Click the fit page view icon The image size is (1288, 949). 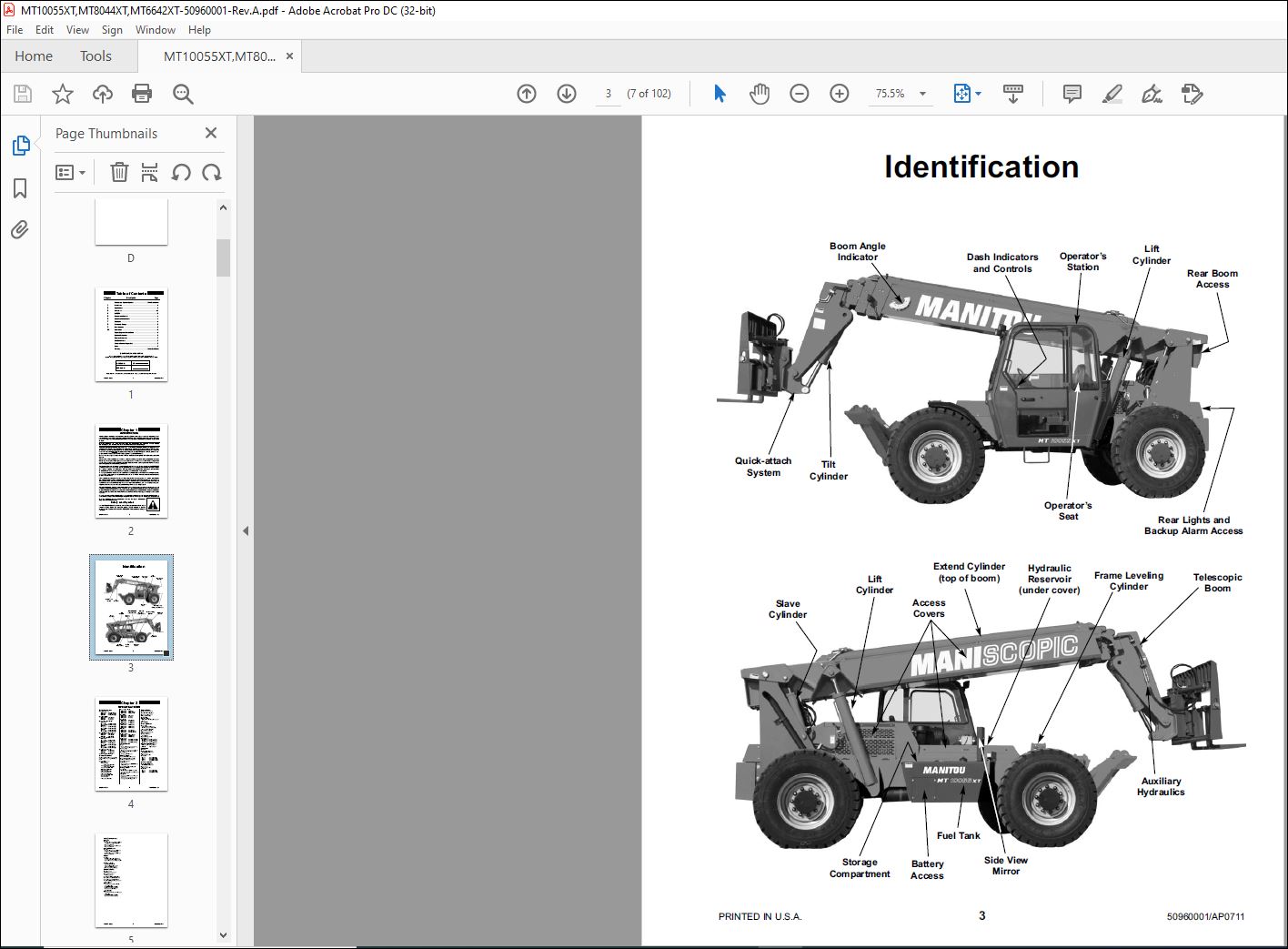tap(961, 94)
